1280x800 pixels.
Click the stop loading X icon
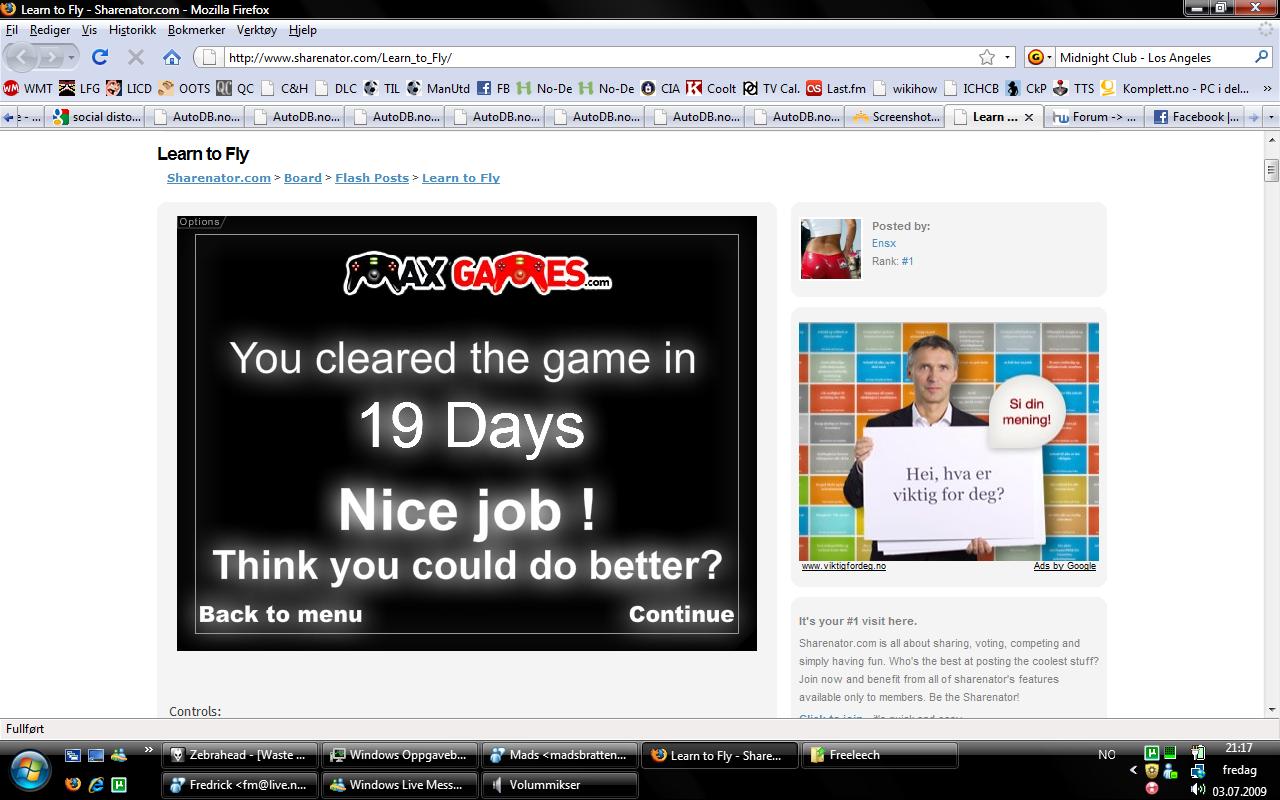click(x=136, y=57)
